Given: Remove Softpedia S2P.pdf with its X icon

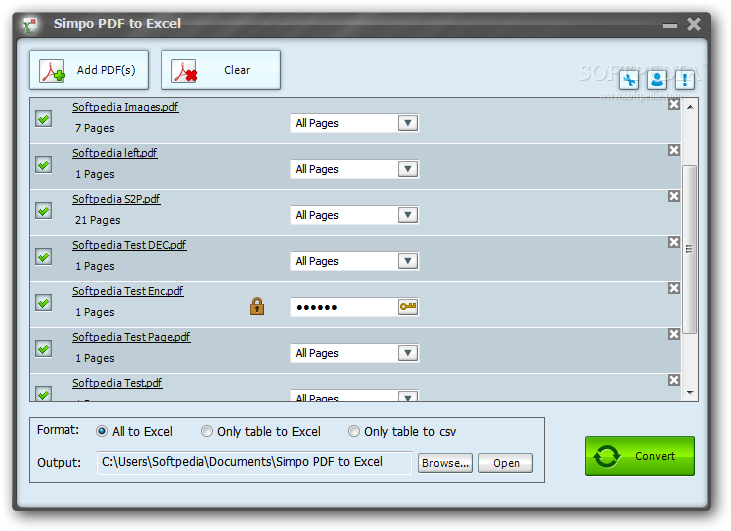Looking at the screenshot, I should click(674, 196).
